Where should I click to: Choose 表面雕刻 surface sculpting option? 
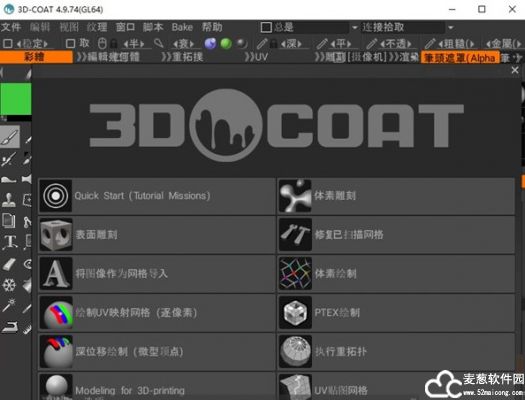[157, 235]
